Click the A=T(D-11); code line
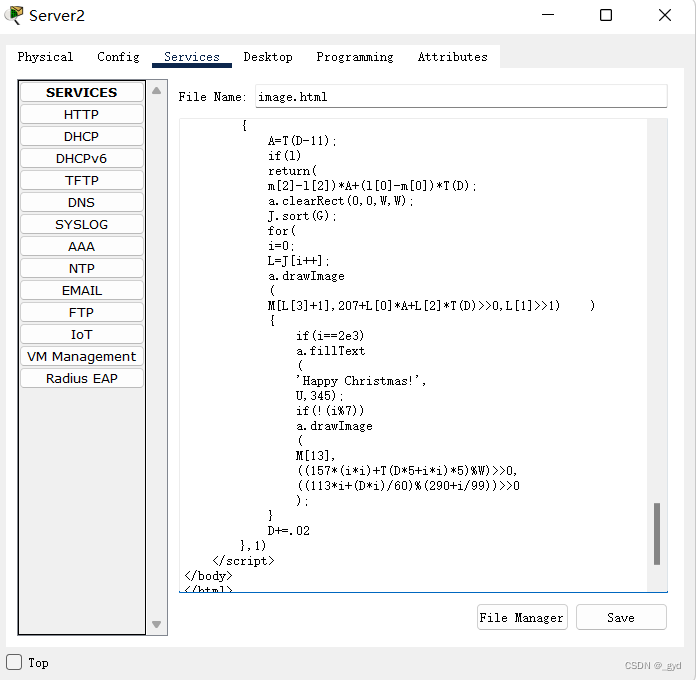 pos(302,141)
